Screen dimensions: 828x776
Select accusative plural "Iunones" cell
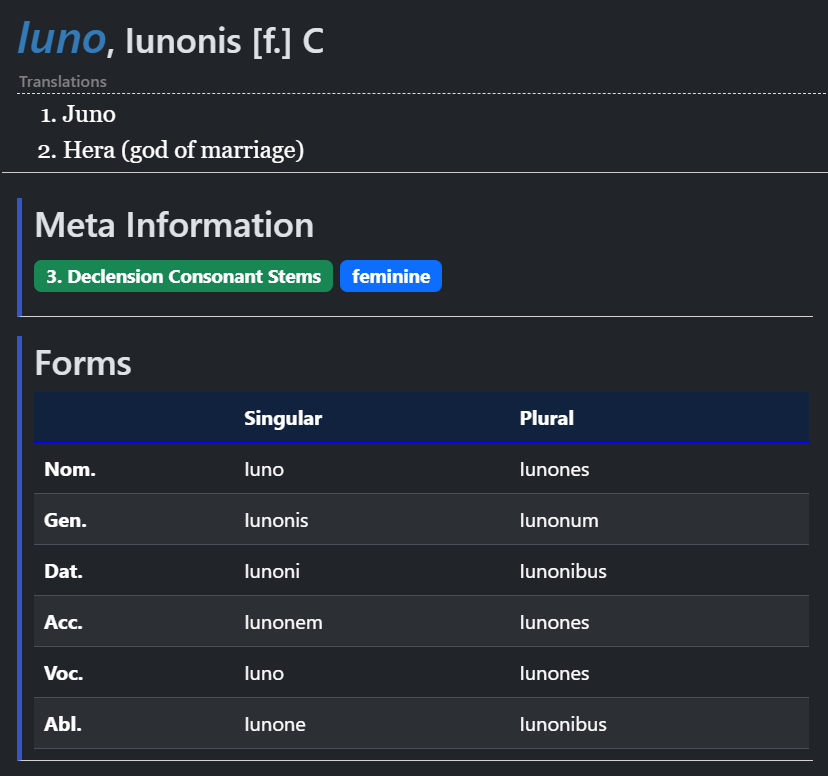click(554, 622)
